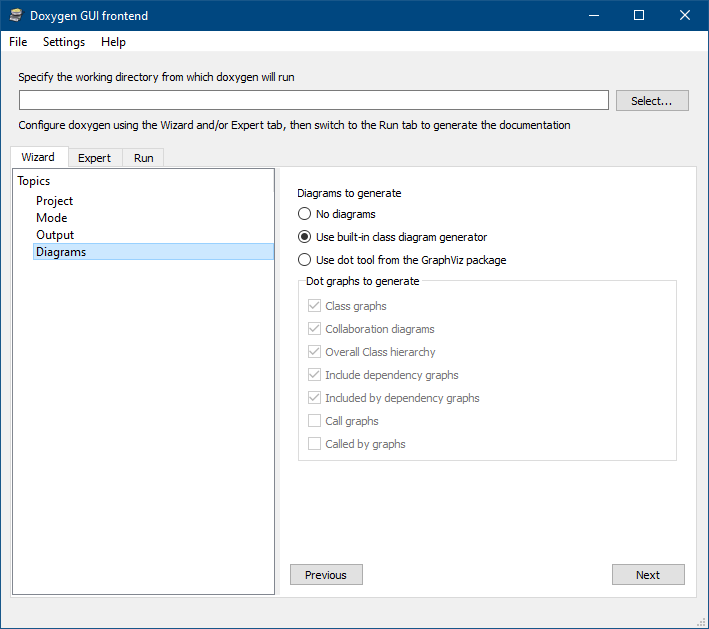Image resolution: width=709 pixels, height=629 pixels.
Task: Click the Next button
Action: 648,575
